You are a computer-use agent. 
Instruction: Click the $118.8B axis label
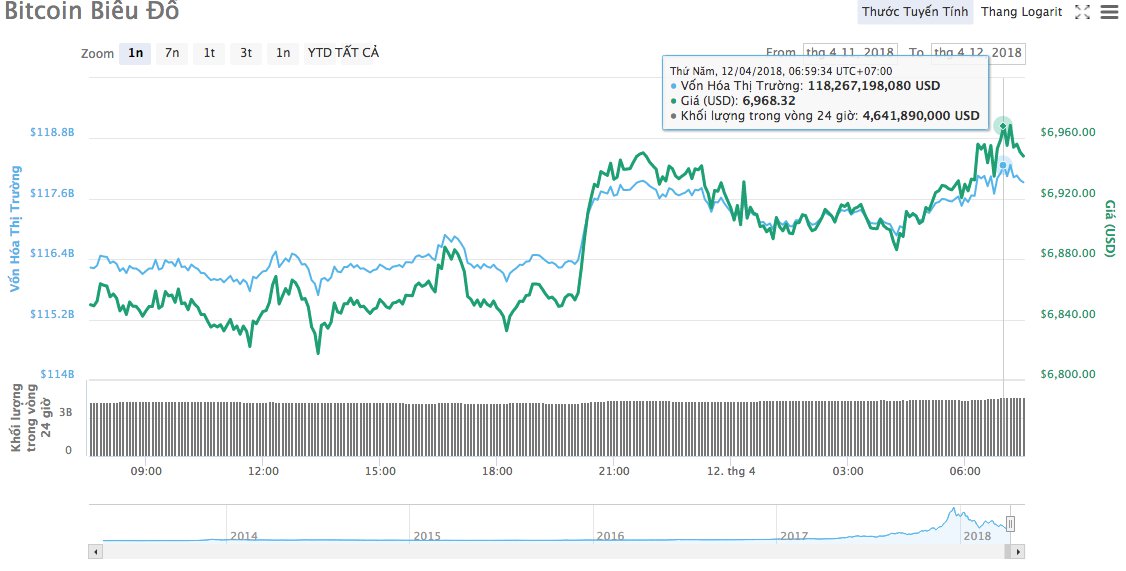tap(52, 133)
